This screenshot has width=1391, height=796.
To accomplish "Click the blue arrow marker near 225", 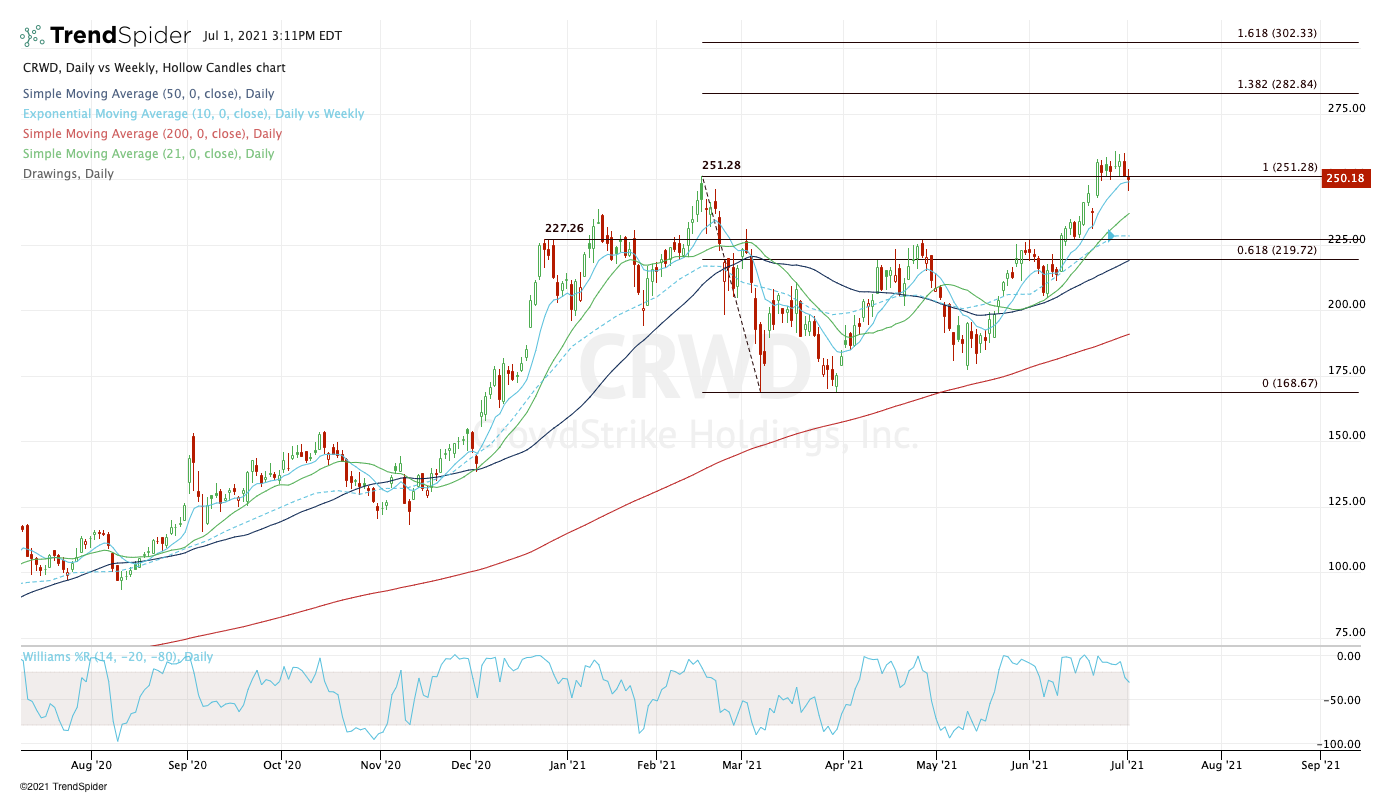I will coord(1109,236).
